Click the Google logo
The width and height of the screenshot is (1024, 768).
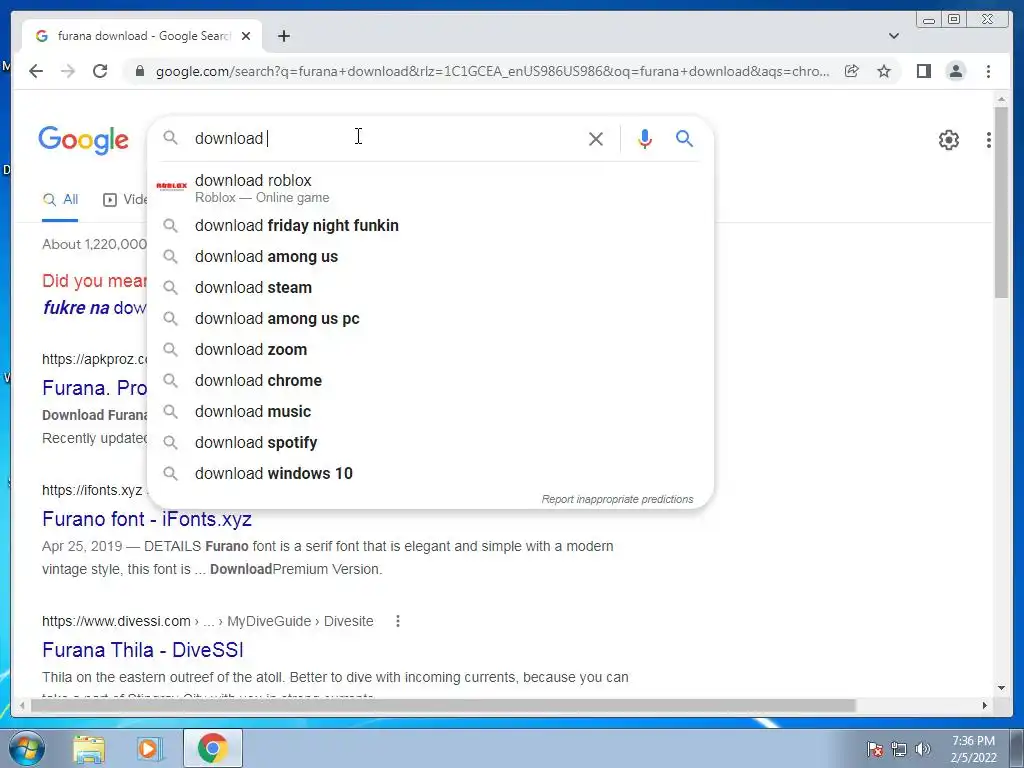(x=84, y=140)
